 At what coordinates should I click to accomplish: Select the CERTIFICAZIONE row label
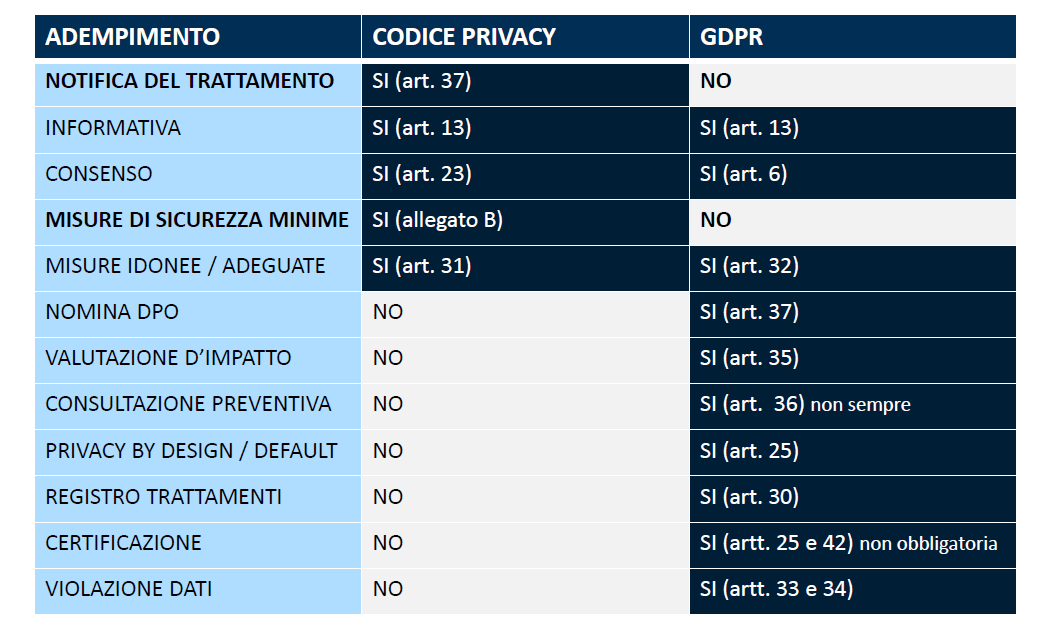(123, 542)
